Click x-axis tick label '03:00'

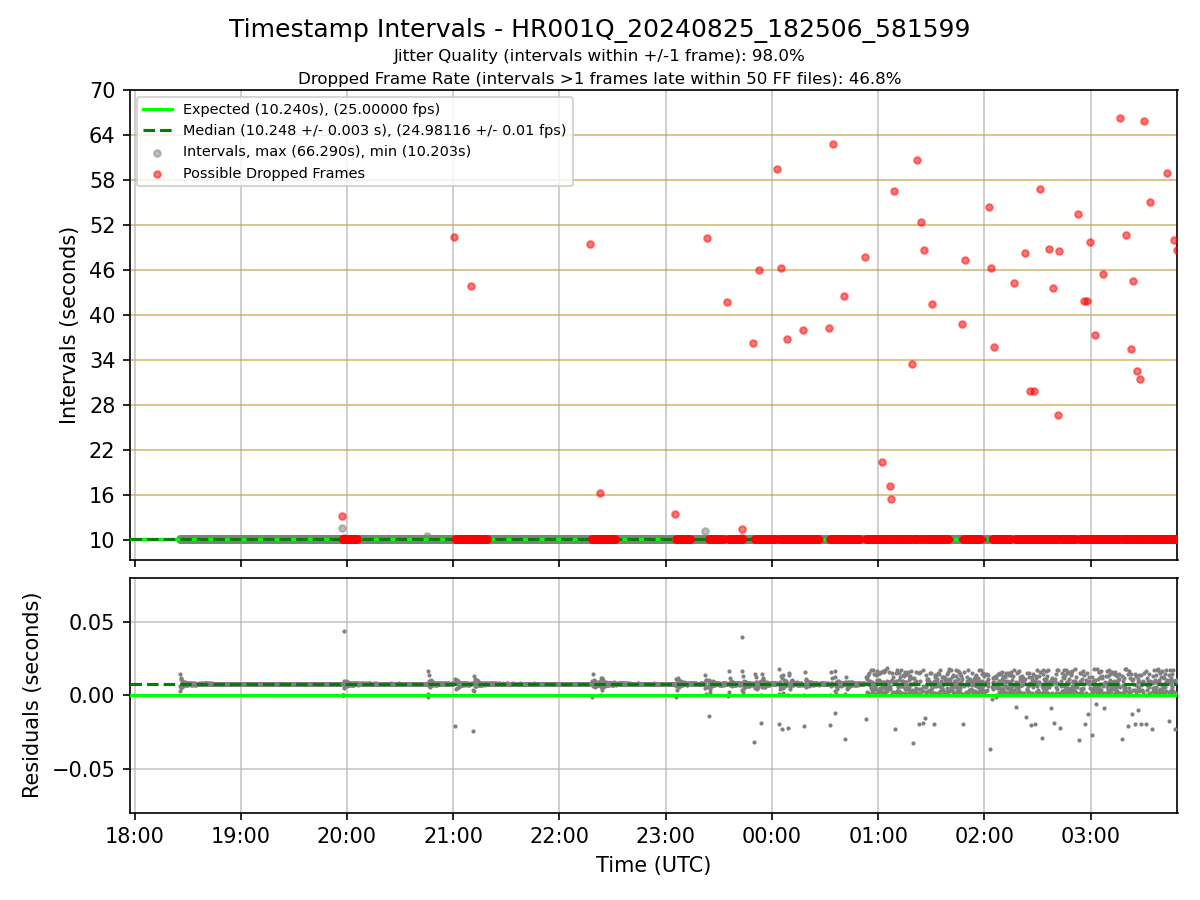(1090, 834)
